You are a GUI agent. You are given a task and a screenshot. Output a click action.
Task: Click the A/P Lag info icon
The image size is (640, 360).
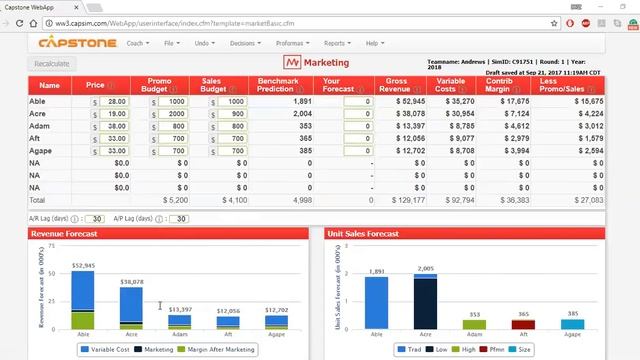pos(159,219)
